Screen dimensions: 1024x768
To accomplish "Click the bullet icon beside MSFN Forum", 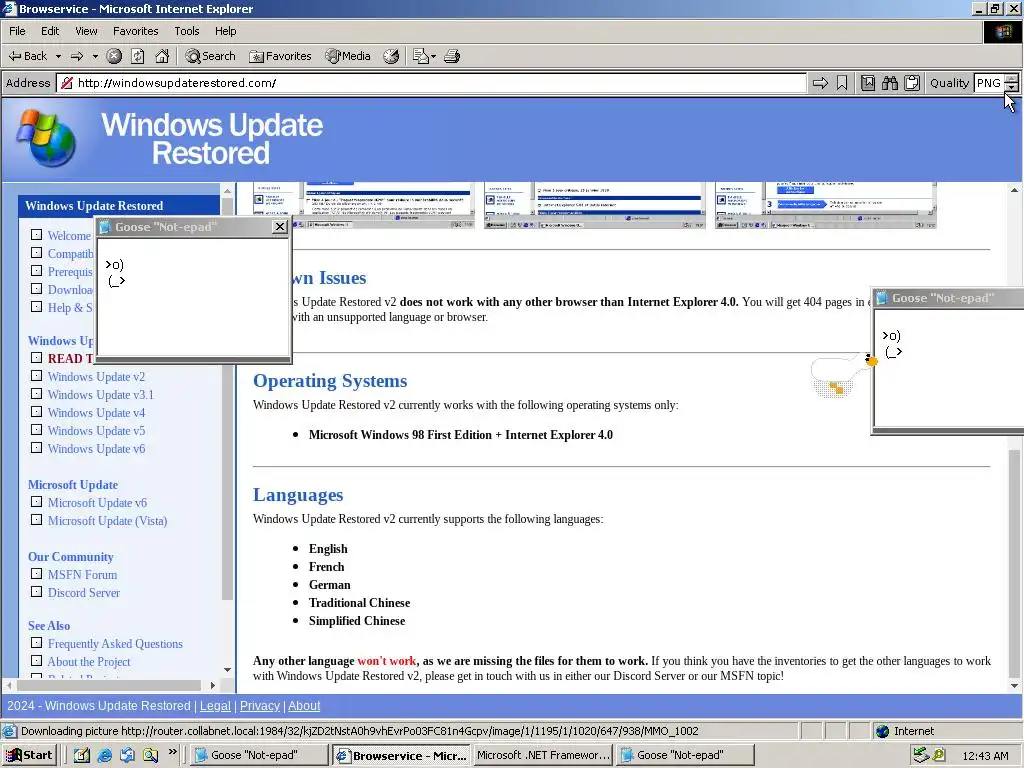I will pyautogui.click(x=37, y=574).
